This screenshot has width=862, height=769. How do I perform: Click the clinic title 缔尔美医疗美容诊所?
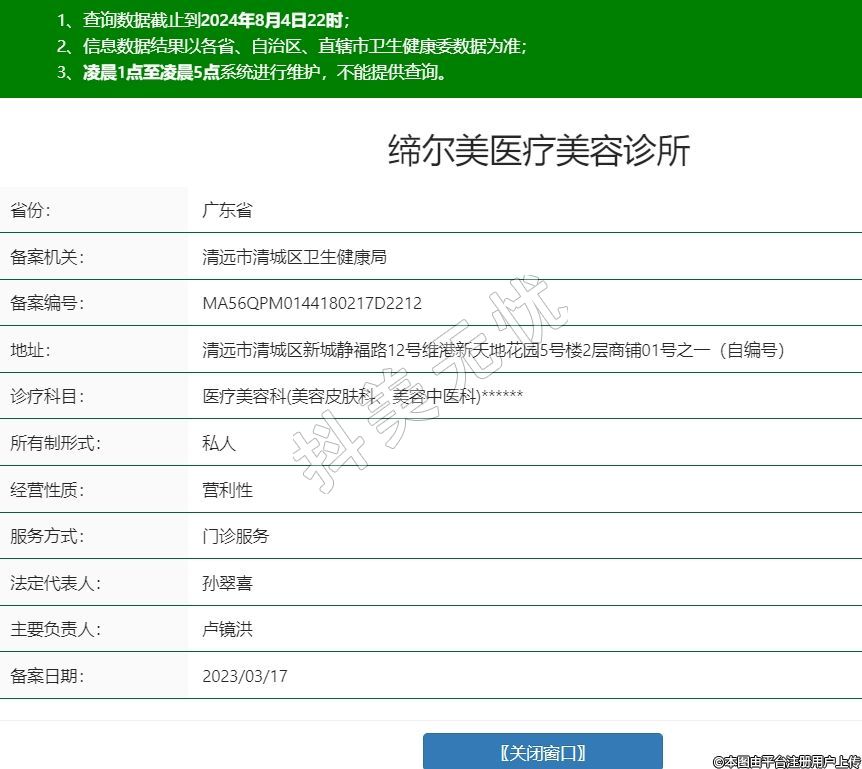[538, 151]
